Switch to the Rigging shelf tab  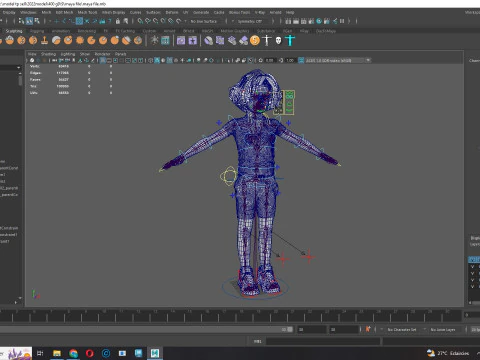pos(37,31)
